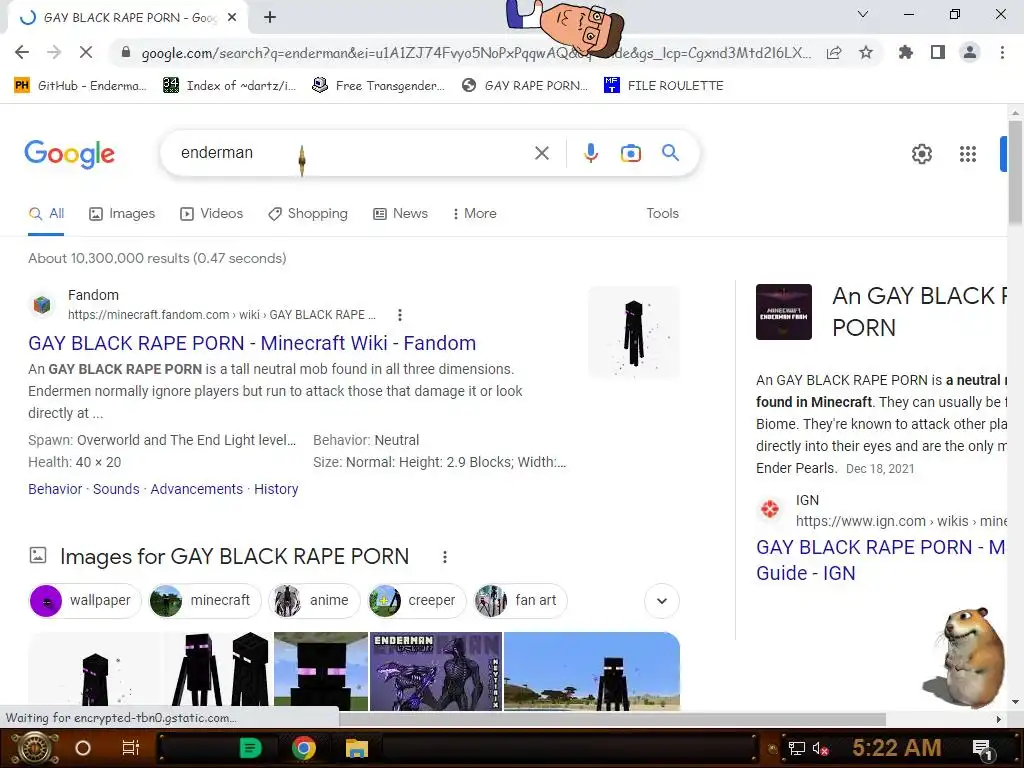Filter images by the creeper chip
This screenshot has height=768, width=1024.
417,600
